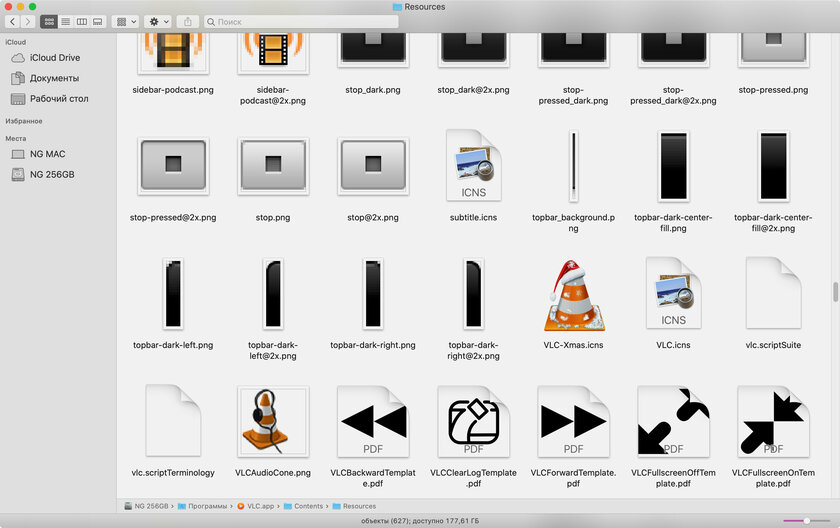840x528 pixels.
Task: Click Contents folder in path bar
Action: coord(308,506)
